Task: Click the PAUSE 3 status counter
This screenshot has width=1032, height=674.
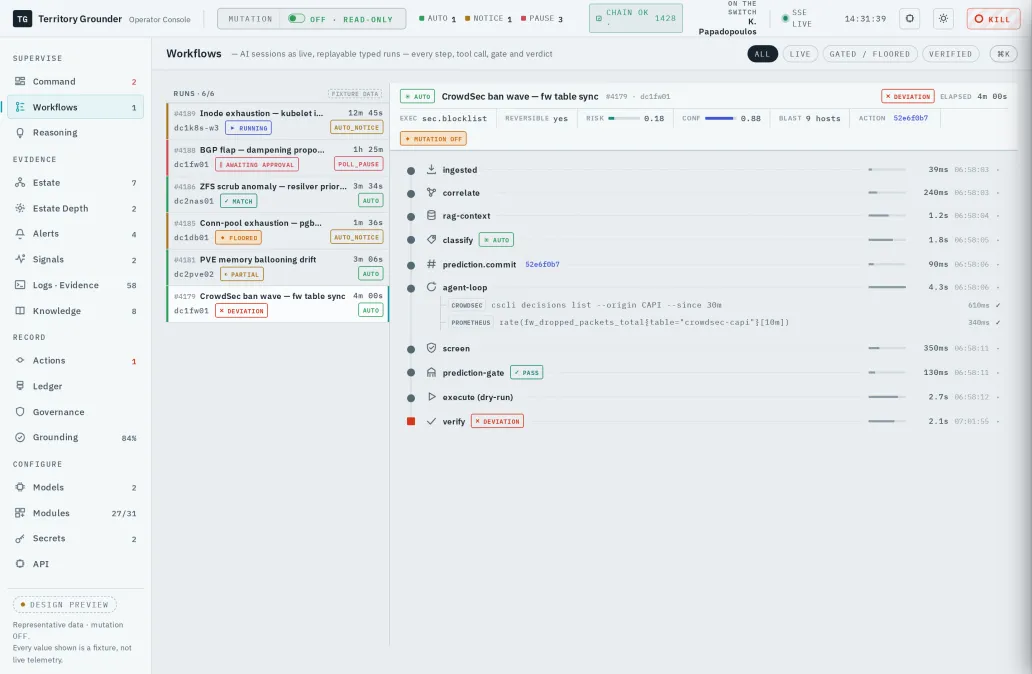Action: coord(542,18)
